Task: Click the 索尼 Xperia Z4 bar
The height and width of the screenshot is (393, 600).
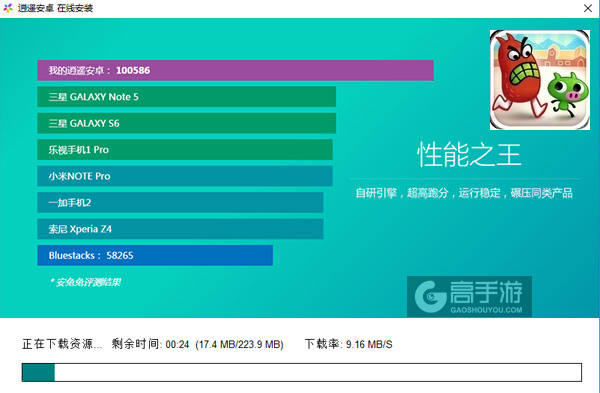Action: coord(180,229)
